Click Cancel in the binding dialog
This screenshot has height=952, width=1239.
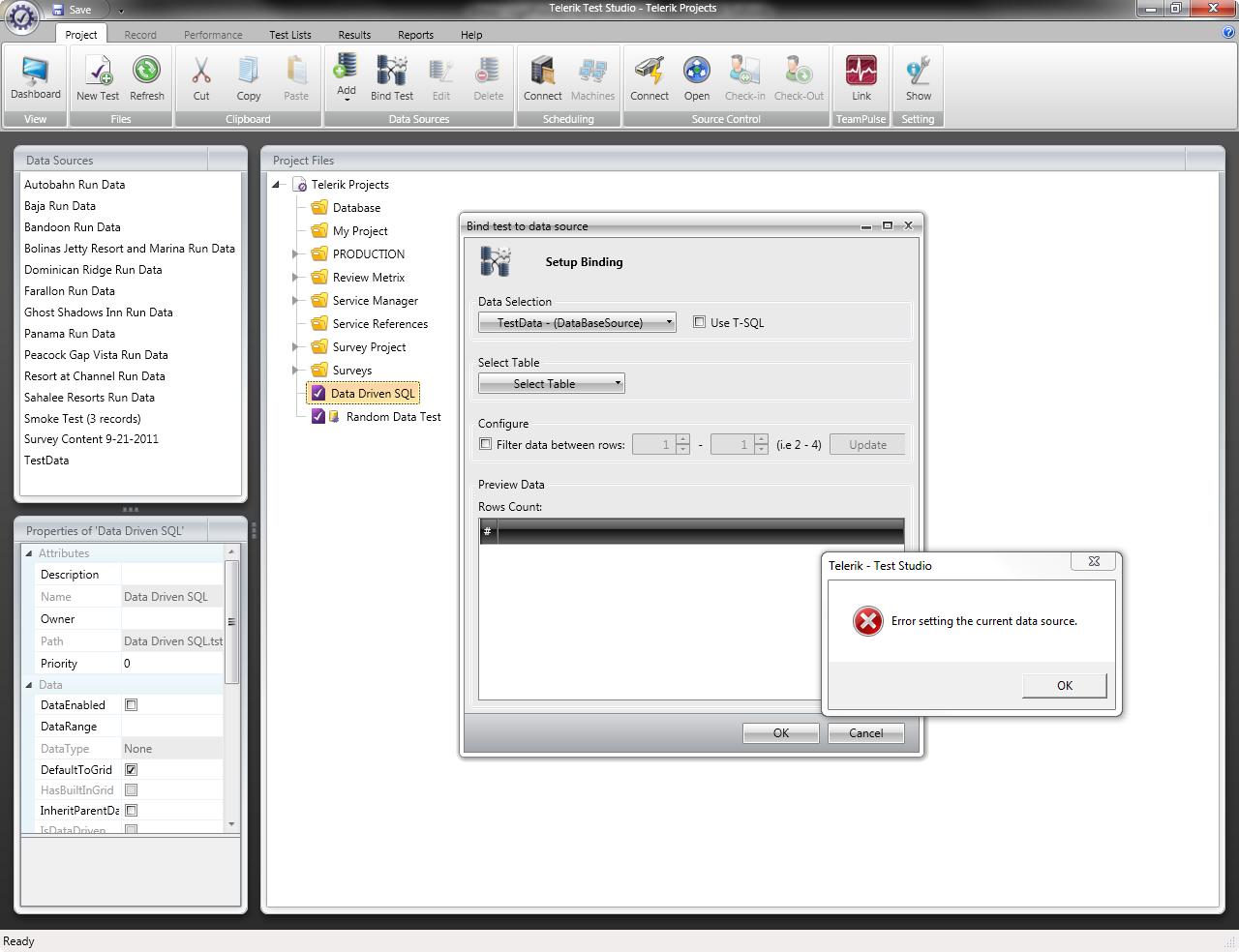point(865,733)
